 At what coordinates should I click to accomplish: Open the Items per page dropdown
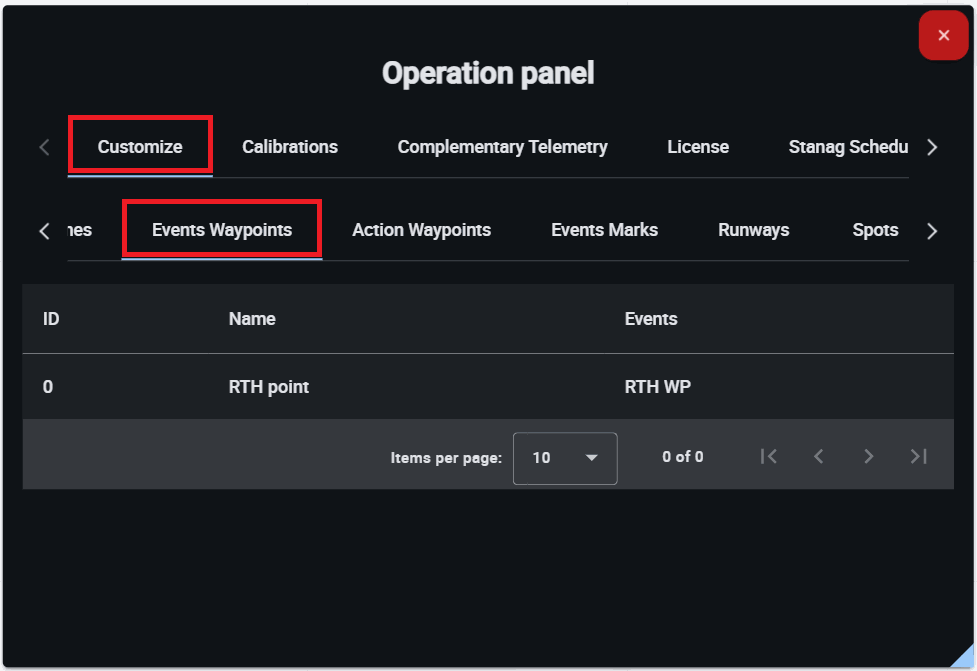coord(565,458)
